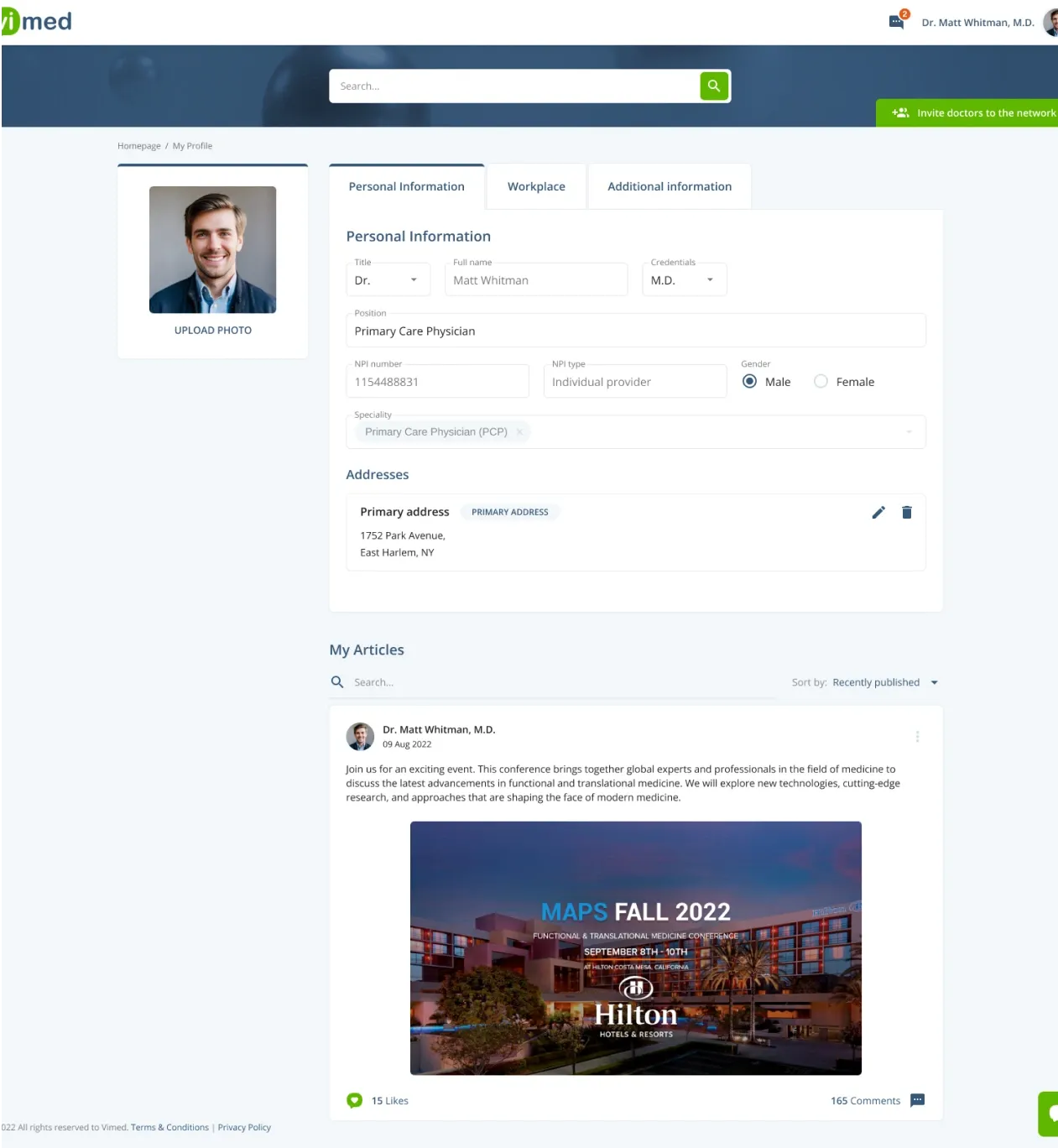The width and height of the screenshot is (1058, 1148).
Task: Click the Full name input field
Action: click(536, 279)
